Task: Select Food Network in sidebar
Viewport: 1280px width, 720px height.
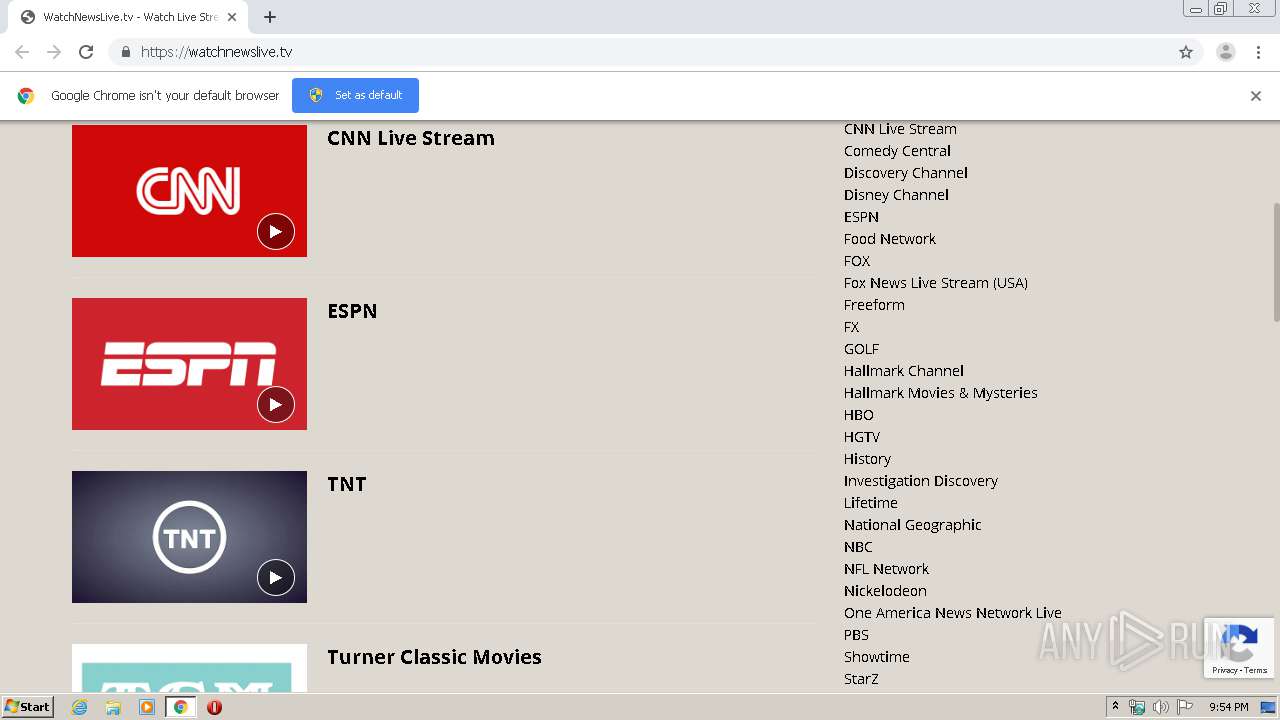Action: [890, 239]
